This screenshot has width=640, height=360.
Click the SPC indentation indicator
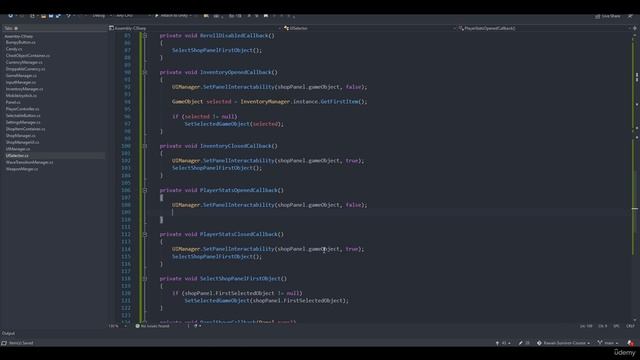coord(616,326)
